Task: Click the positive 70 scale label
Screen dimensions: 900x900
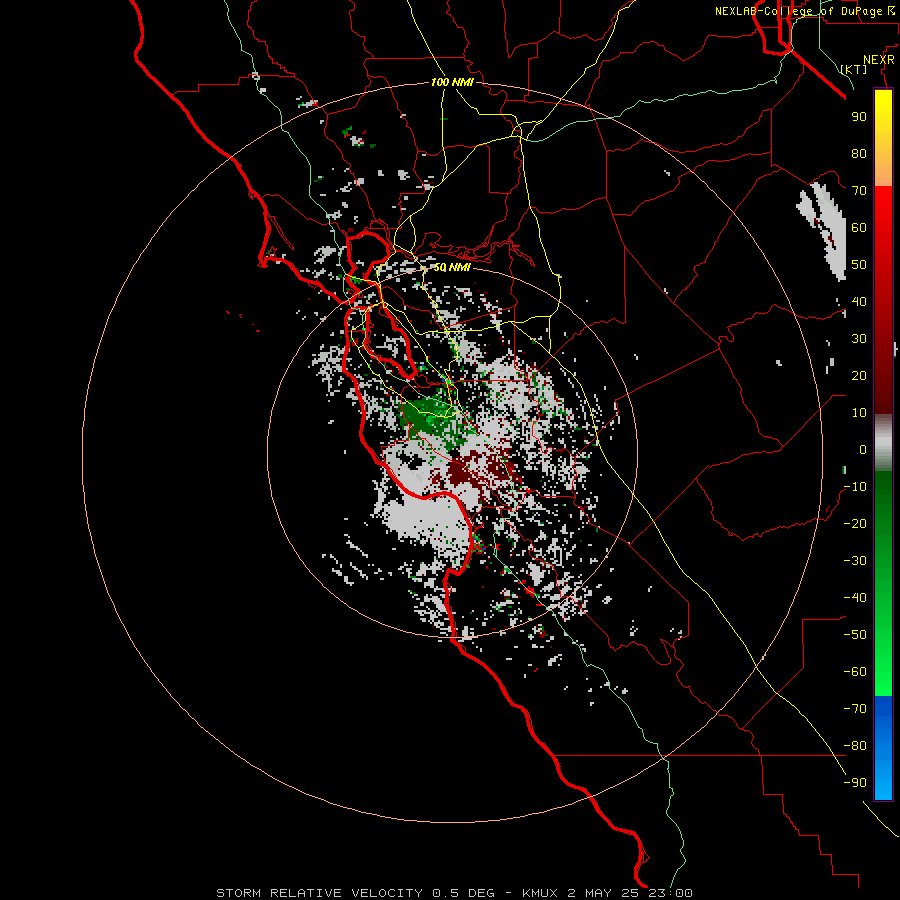Action: (x=859, y=191)
